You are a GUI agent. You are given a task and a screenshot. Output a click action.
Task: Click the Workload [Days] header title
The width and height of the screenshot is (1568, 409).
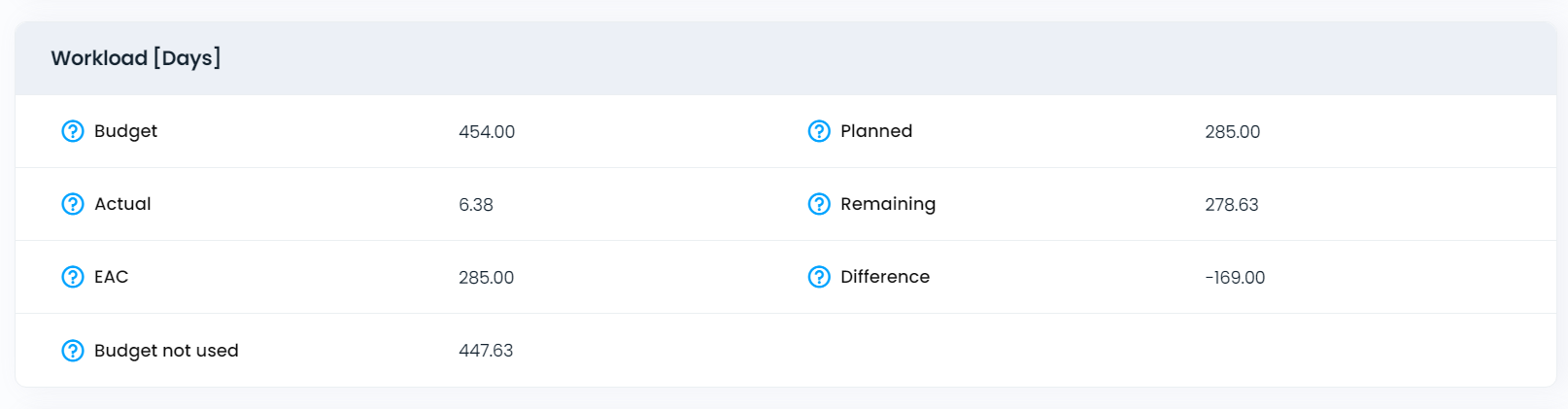[136, 58]
